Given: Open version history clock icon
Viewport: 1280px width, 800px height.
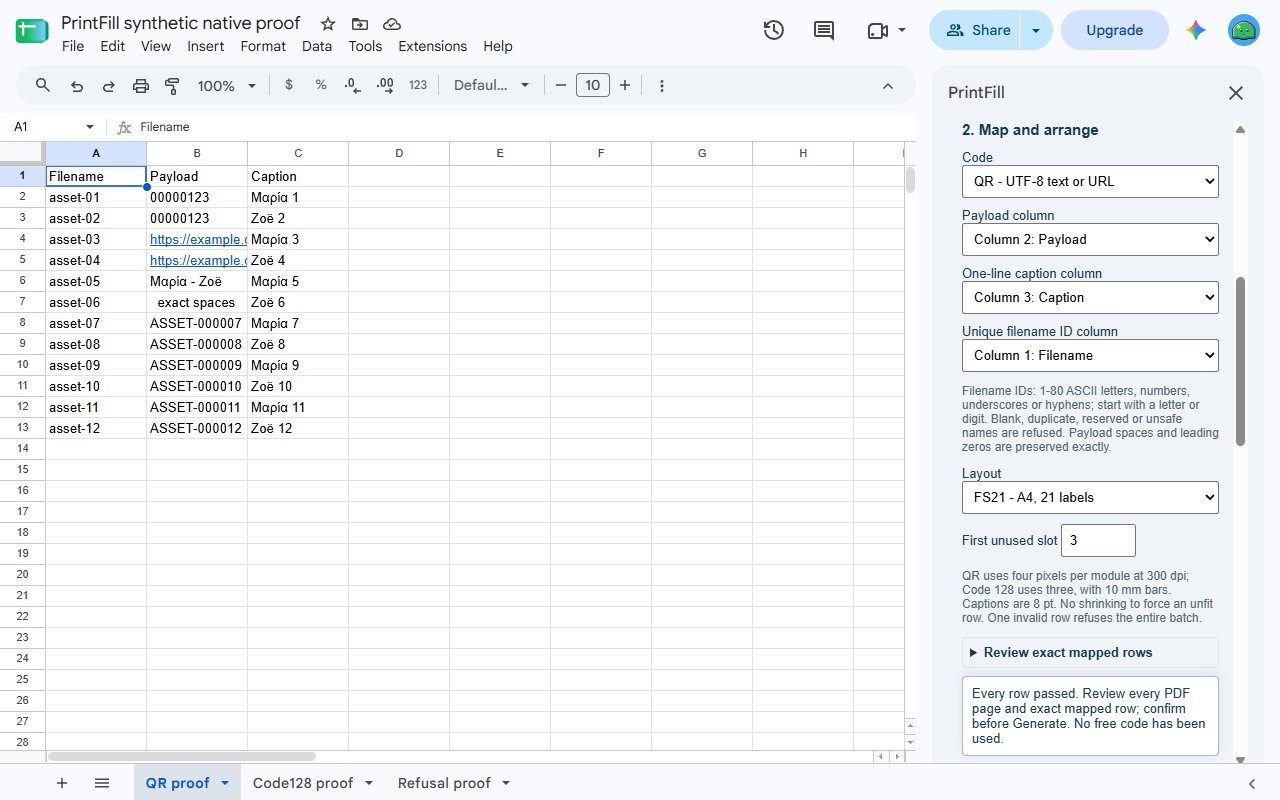Looking at the screenshot, I should [x=773, y=30].
